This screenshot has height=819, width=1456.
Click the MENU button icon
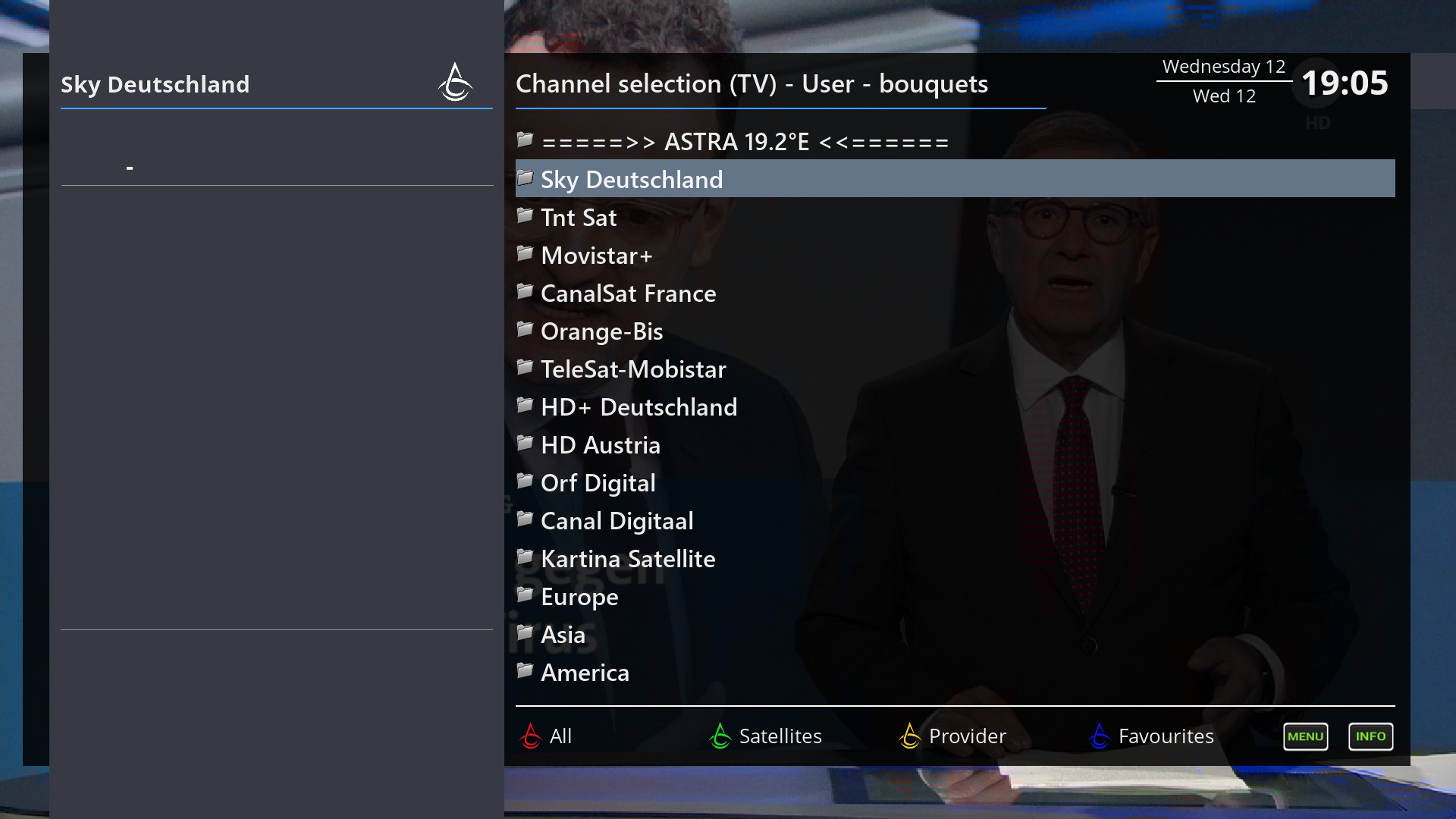(1305, 736)
